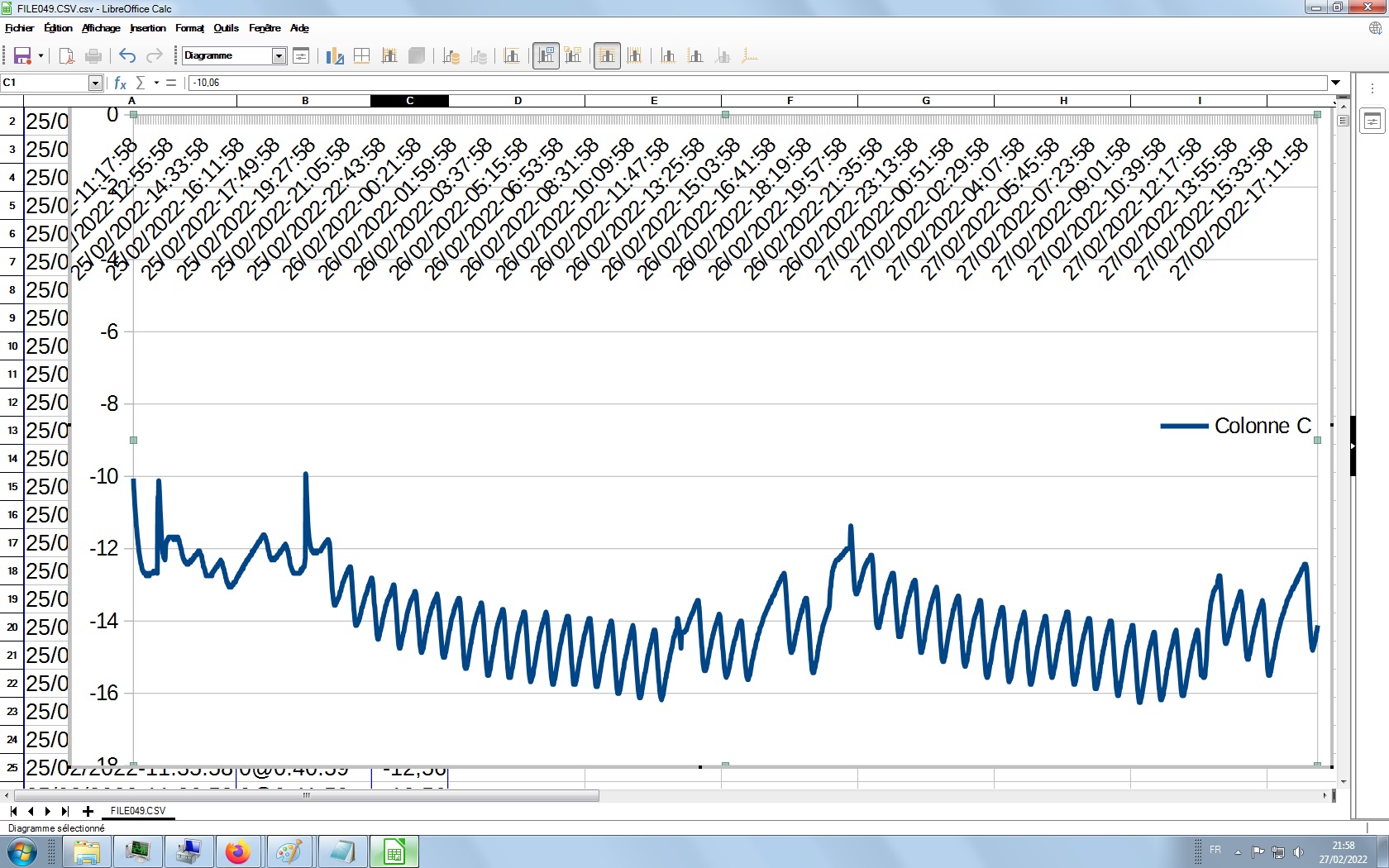Open Windows Explorer from taskbar
This screenshot has width=1389, height=868.
point(87,851)
